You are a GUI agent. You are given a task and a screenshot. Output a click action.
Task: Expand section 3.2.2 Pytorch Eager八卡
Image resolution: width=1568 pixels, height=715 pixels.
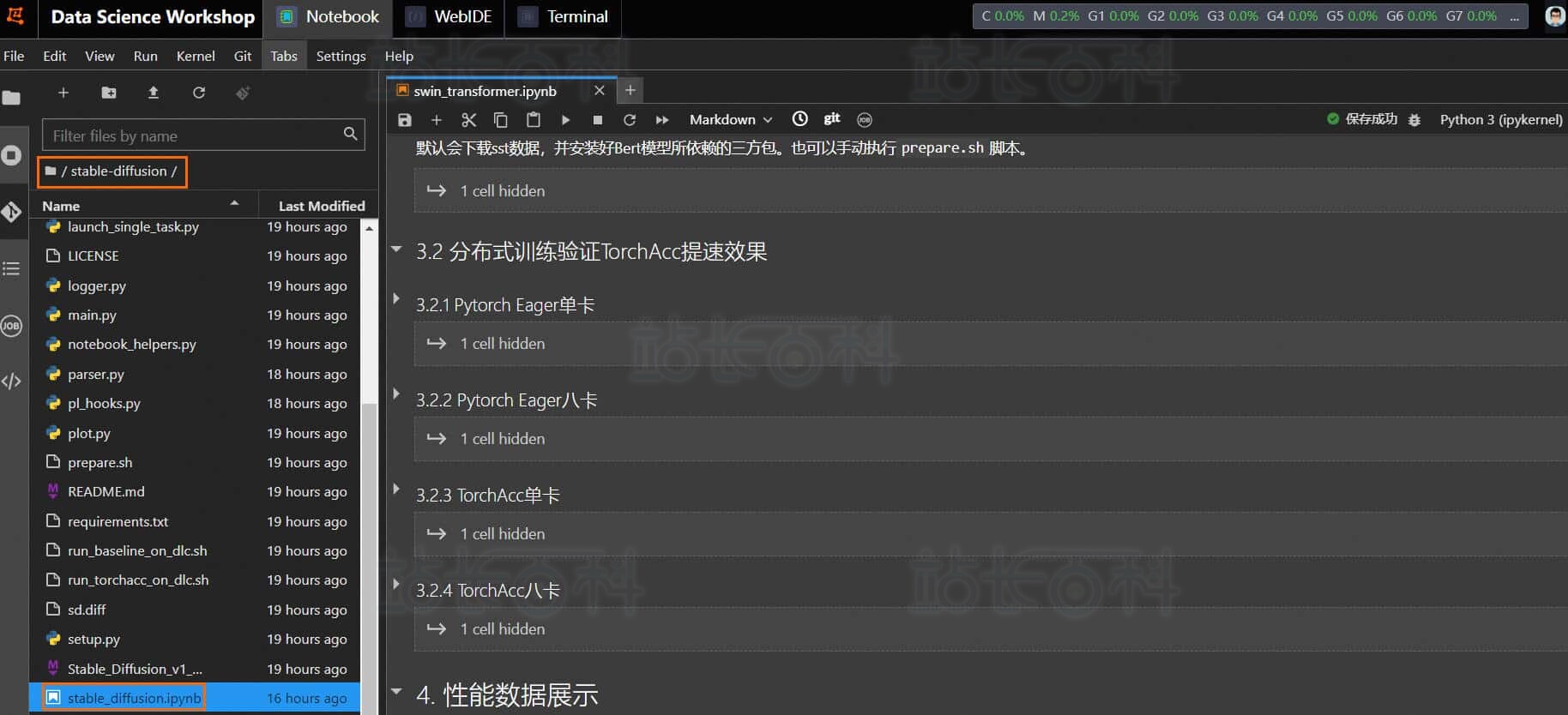(396, 394)
